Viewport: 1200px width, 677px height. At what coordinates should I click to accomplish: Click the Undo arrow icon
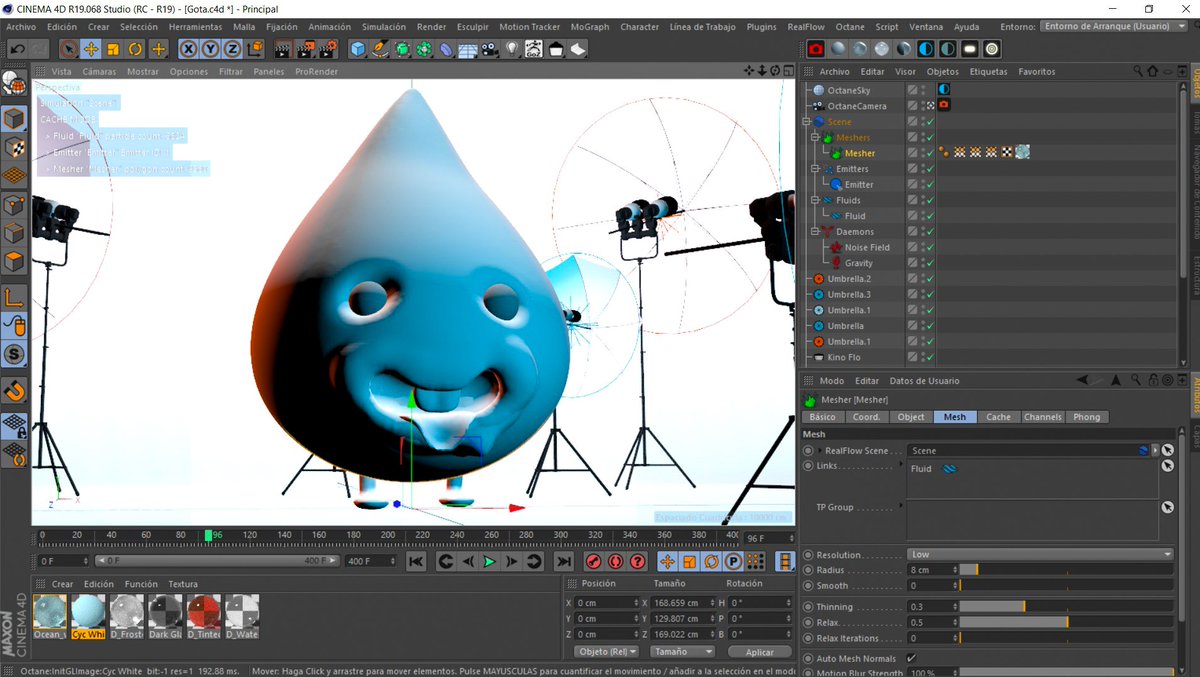17,48
